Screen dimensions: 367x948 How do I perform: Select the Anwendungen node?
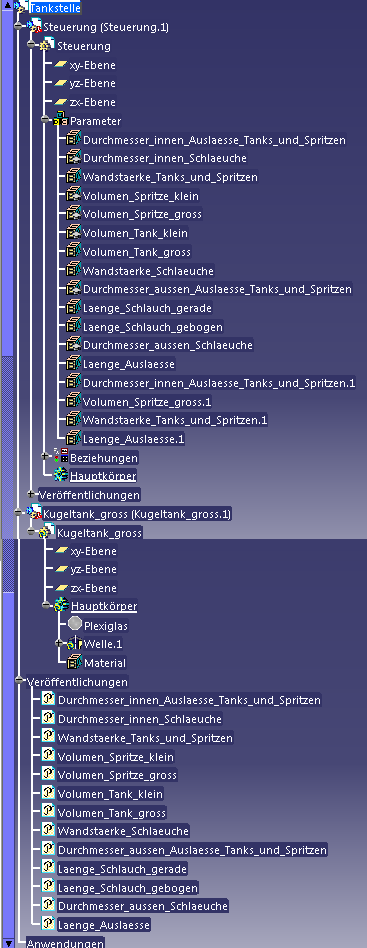coord(65,943)
